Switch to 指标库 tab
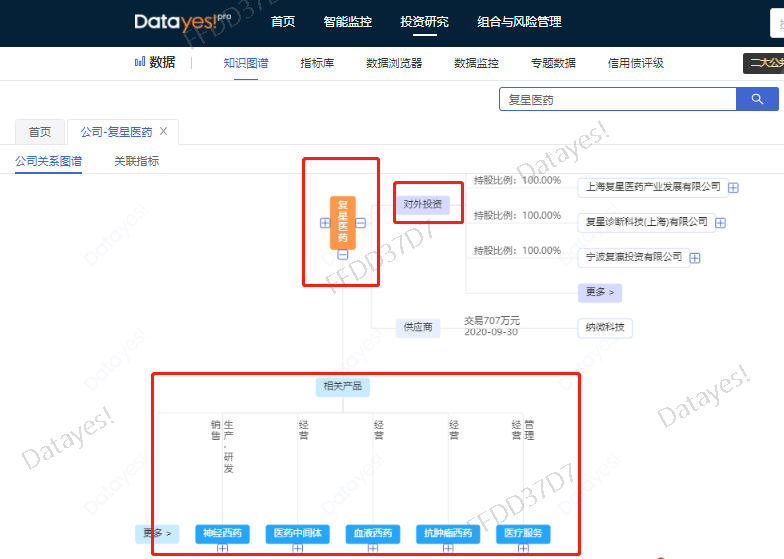The width and height of the screenshot is (784, 559). [317, 63]
